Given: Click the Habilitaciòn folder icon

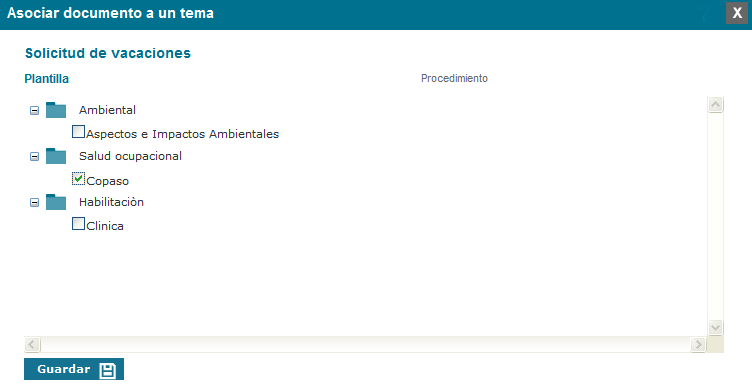Looking at the screenshot, I should pos(56,202).
